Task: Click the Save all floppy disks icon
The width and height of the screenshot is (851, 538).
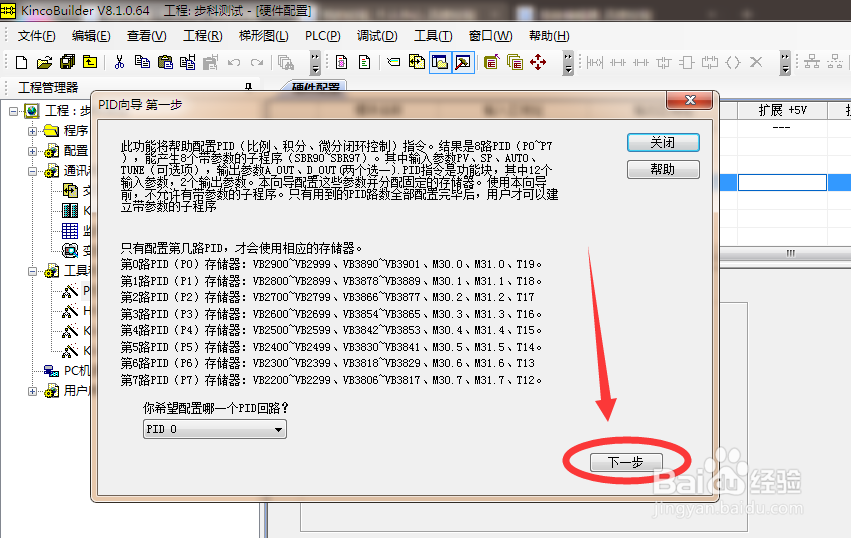Action: coord(67,62)
